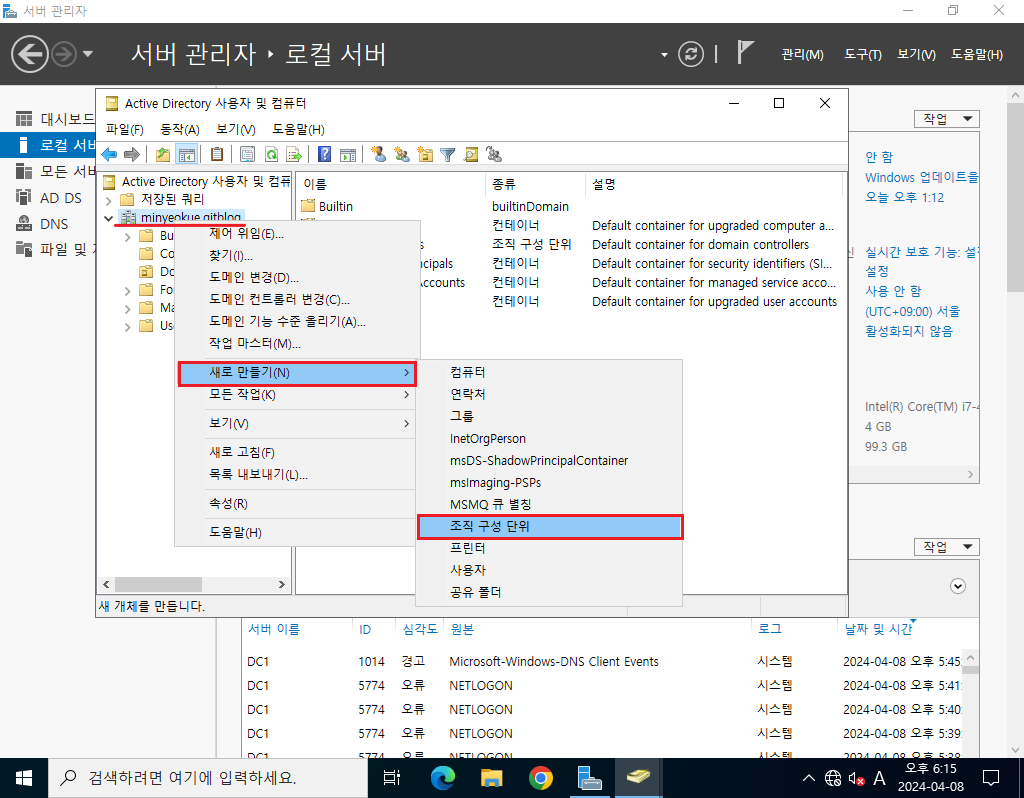Choose 새로 고침(F) in context menu
This screenshot has width=1024, height=798.
pos(296,453)
